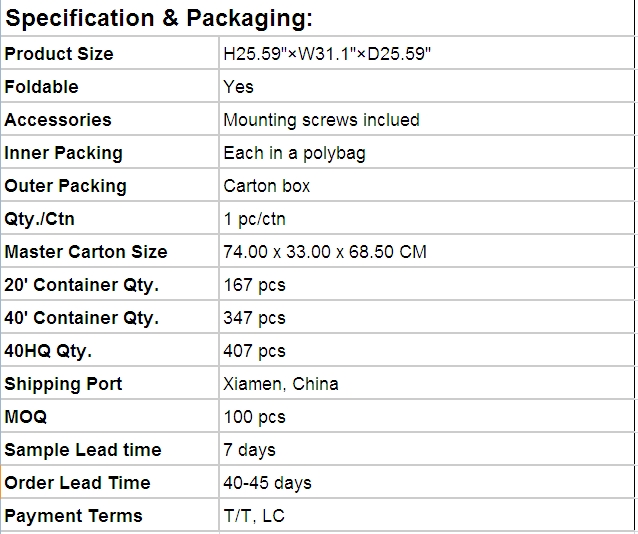Select the MOQ label cell

tap(110, 416)
